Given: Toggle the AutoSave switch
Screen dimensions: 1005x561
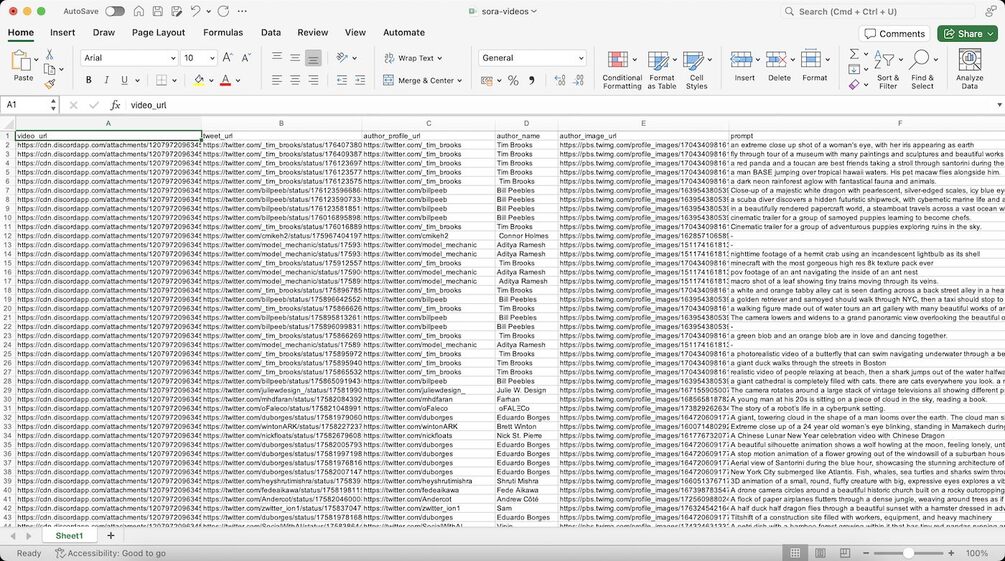Looking at the screenshot, I should (x=115, y=11).
